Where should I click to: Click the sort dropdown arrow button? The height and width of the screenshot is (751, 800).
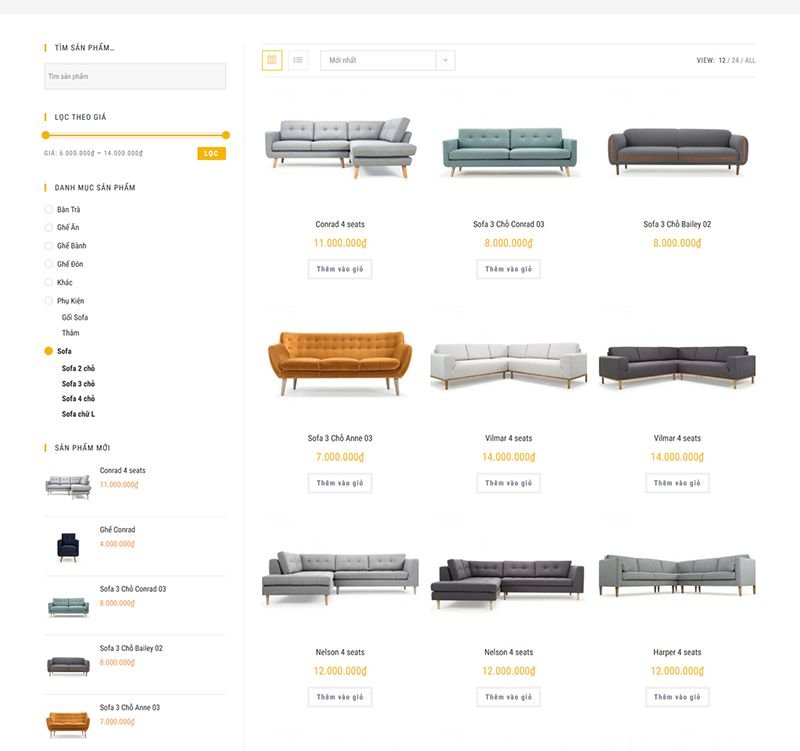[446, 60]
